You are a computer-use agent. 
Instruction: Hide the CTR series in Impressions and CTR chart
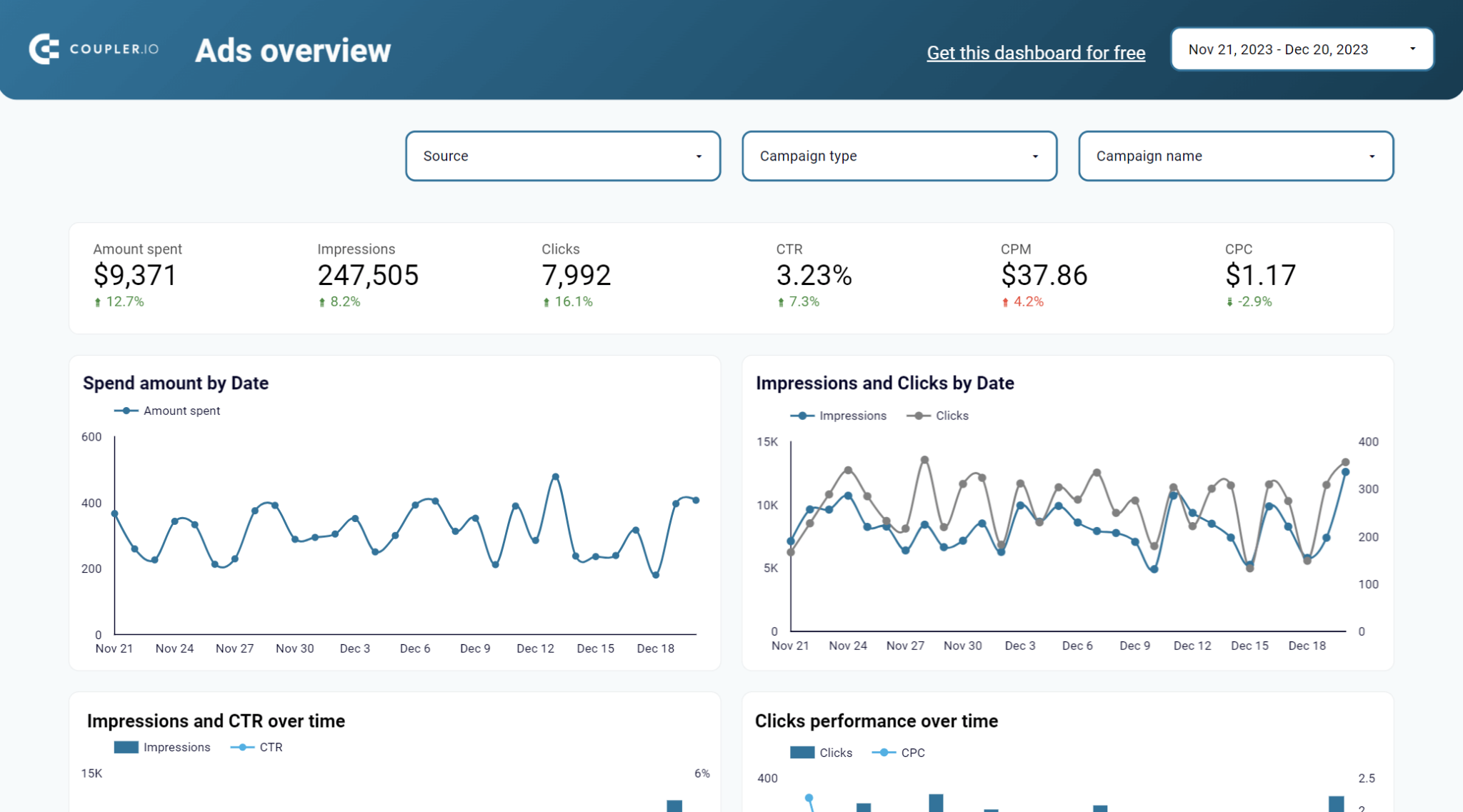(258, 747)
